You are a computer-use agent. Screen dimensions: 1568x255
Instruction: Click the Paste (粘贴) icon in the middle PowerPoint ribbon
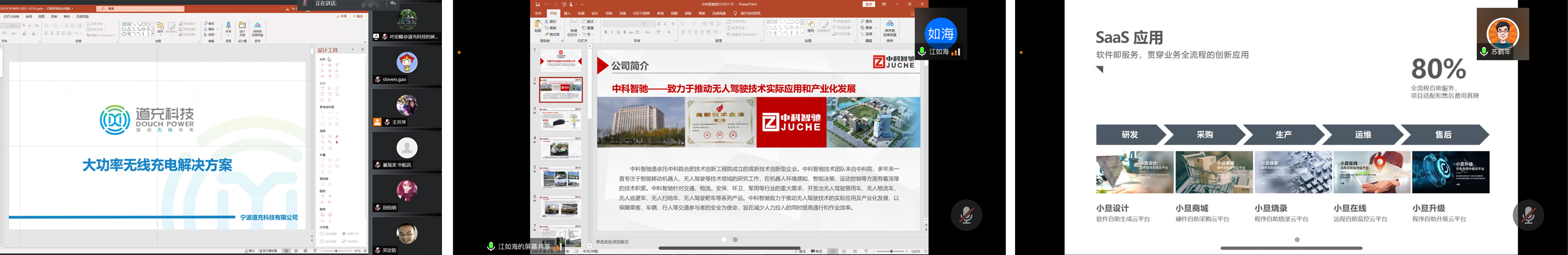click(x=538, y=26)
